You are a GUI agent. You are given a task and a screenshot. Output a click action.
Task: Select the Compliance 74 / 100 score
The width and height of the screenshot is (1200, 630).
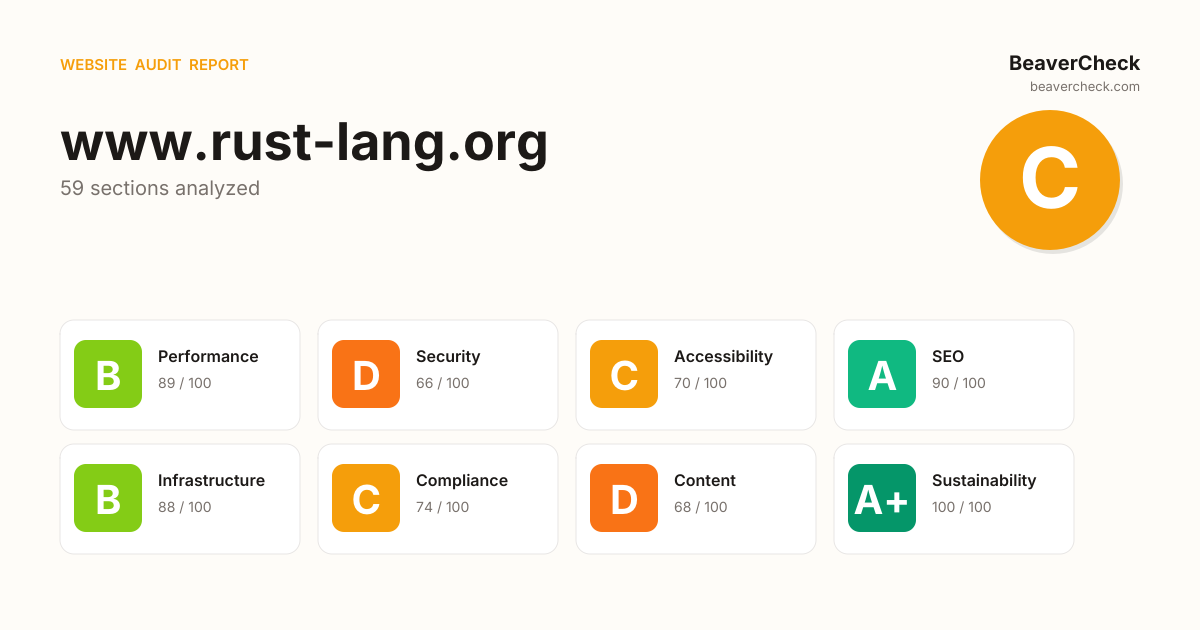point(442,507)
